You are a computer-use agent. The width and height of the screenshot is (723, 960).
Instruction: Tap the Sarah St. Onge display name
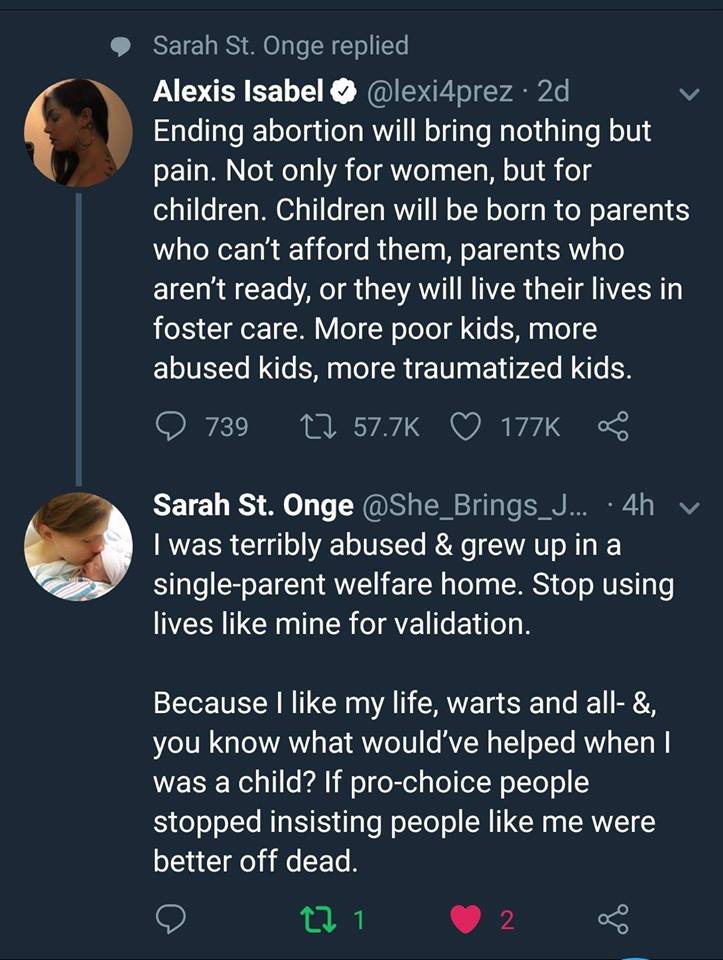252,506
